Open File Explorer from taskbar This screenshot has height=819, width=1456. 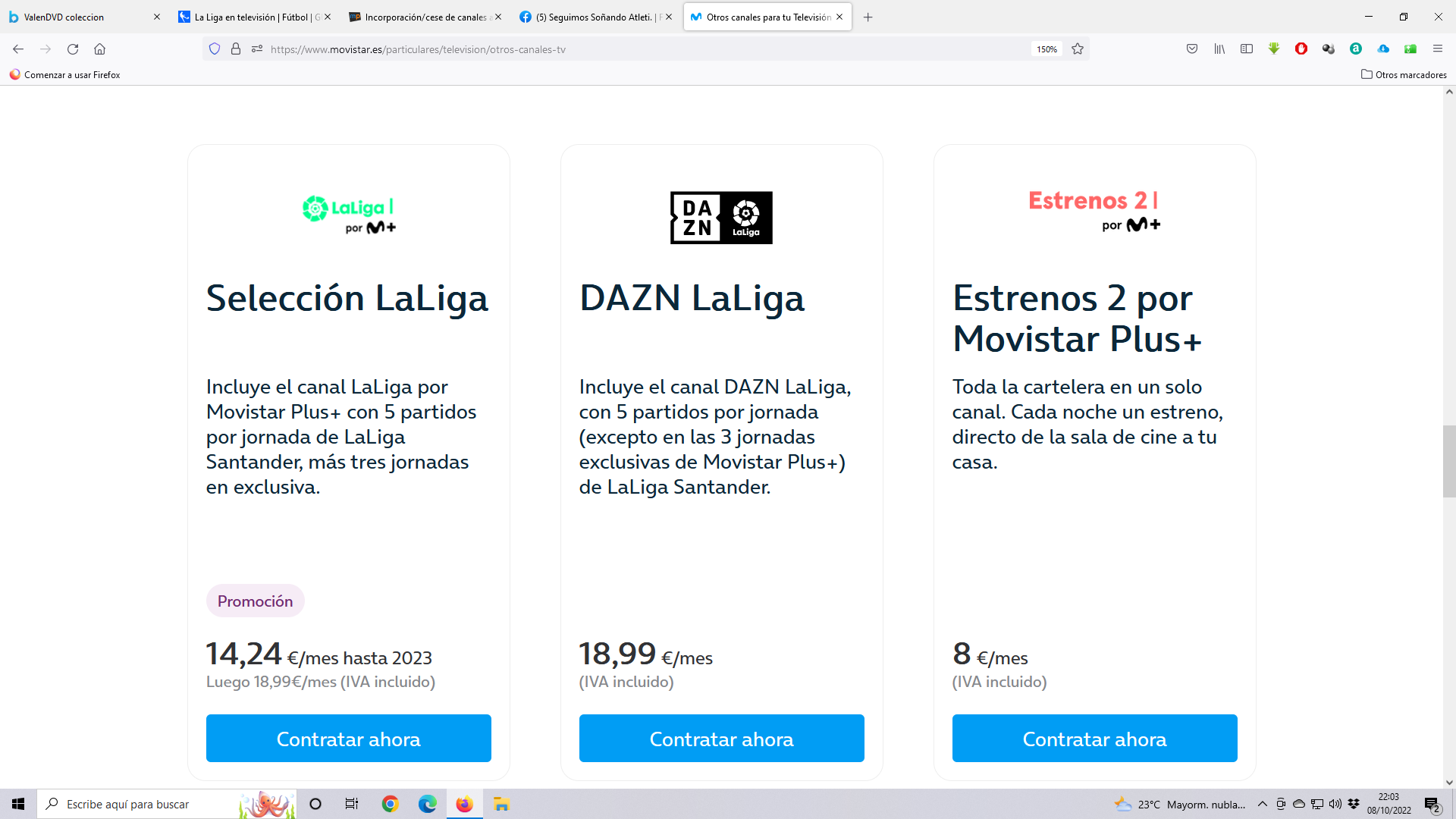coord(501,804)
